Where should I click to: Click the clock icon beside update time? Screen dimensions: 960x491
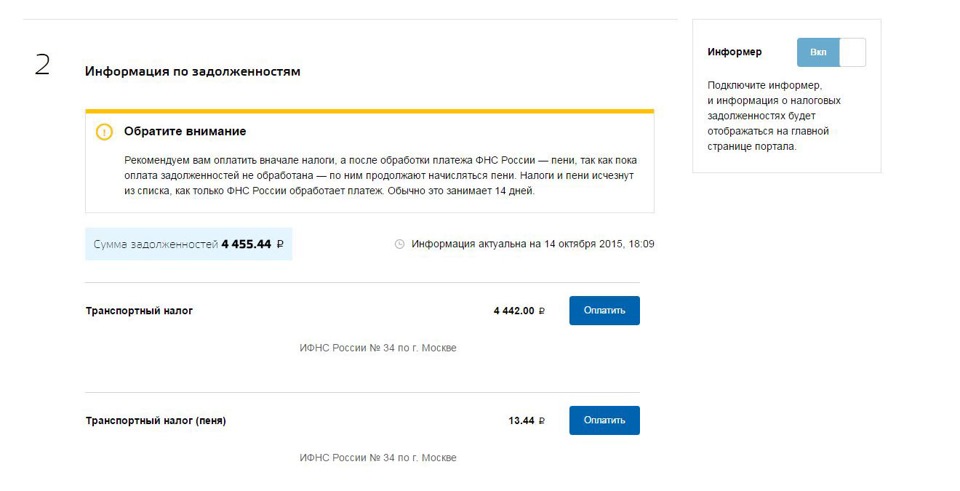(x=400, y=244)
